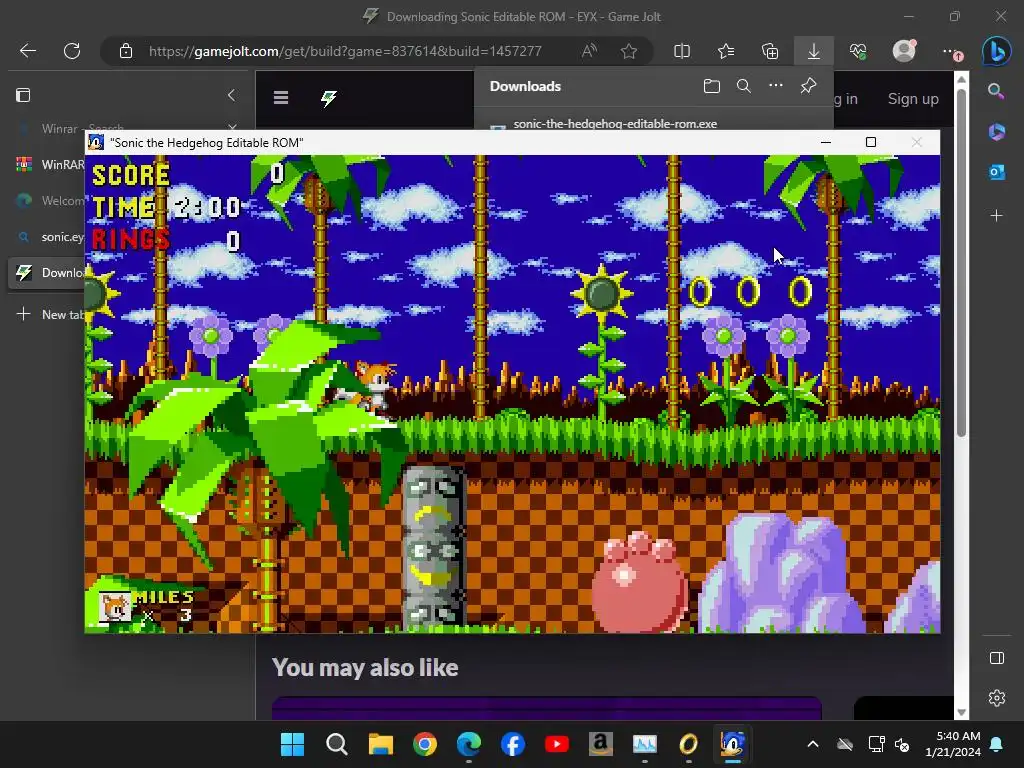Switch to the Welcome tab
Viewport: 1024px width, 768px height.
tap(47, 200)
